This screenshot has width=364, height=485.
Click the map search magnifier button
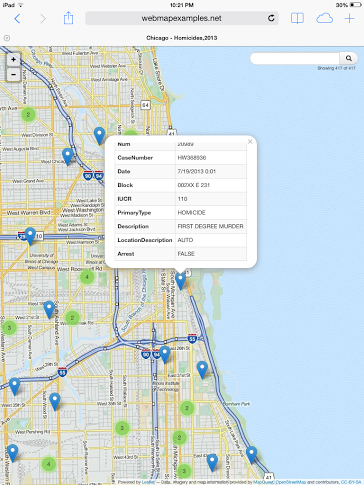point(349,58)
